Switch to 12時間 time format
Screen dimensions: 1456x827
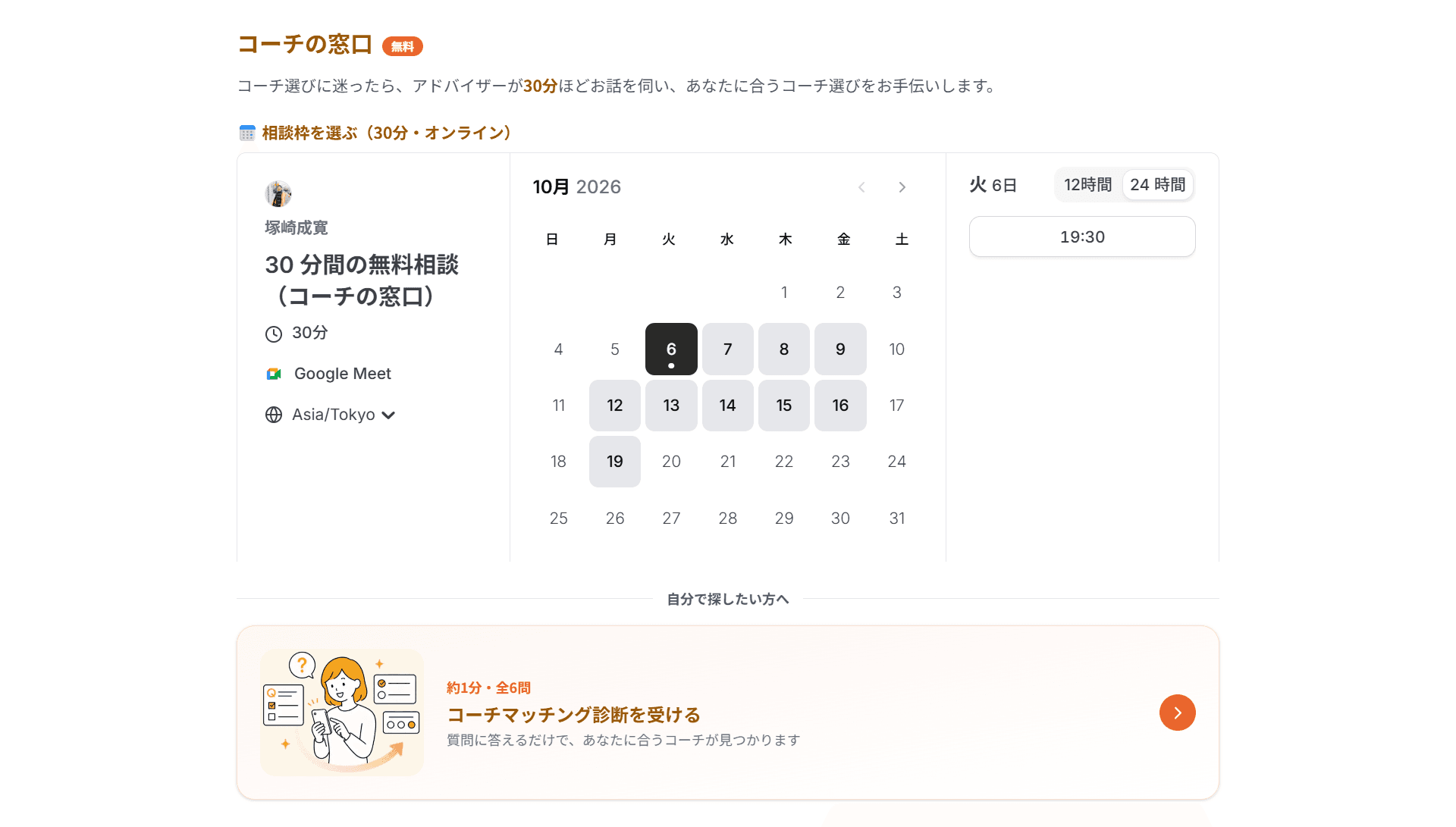(x=1087, y=185)
